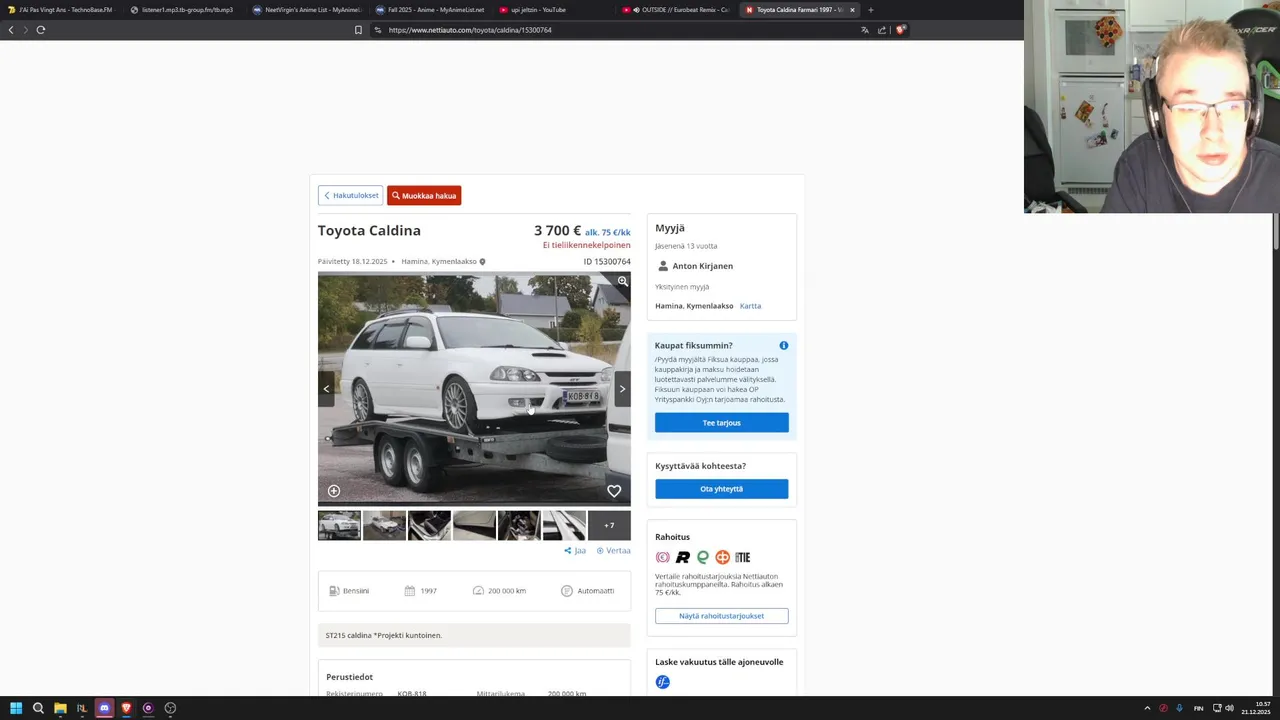Open the Kartta map link
Screen dimensions: 1280x720
[750, 306]
